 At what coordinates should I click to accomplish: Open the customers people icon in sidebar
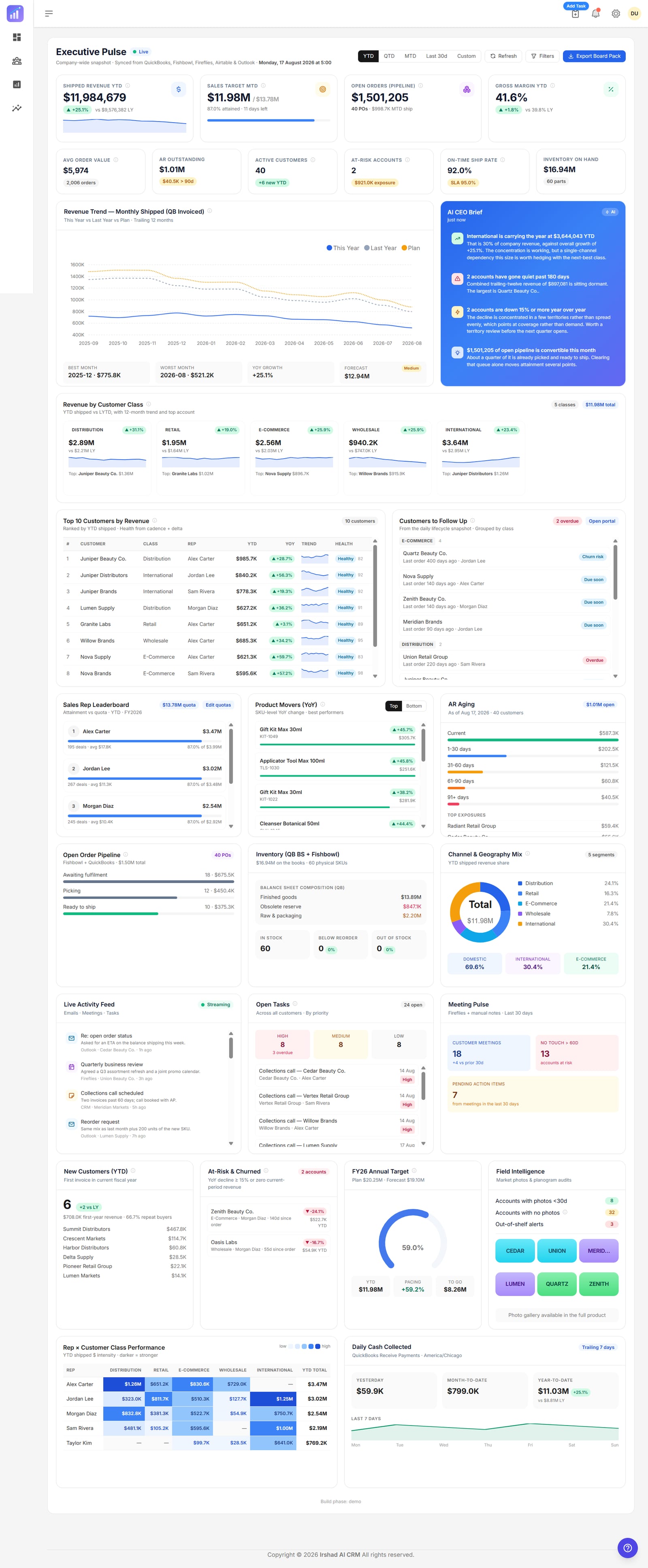(17, 61)
